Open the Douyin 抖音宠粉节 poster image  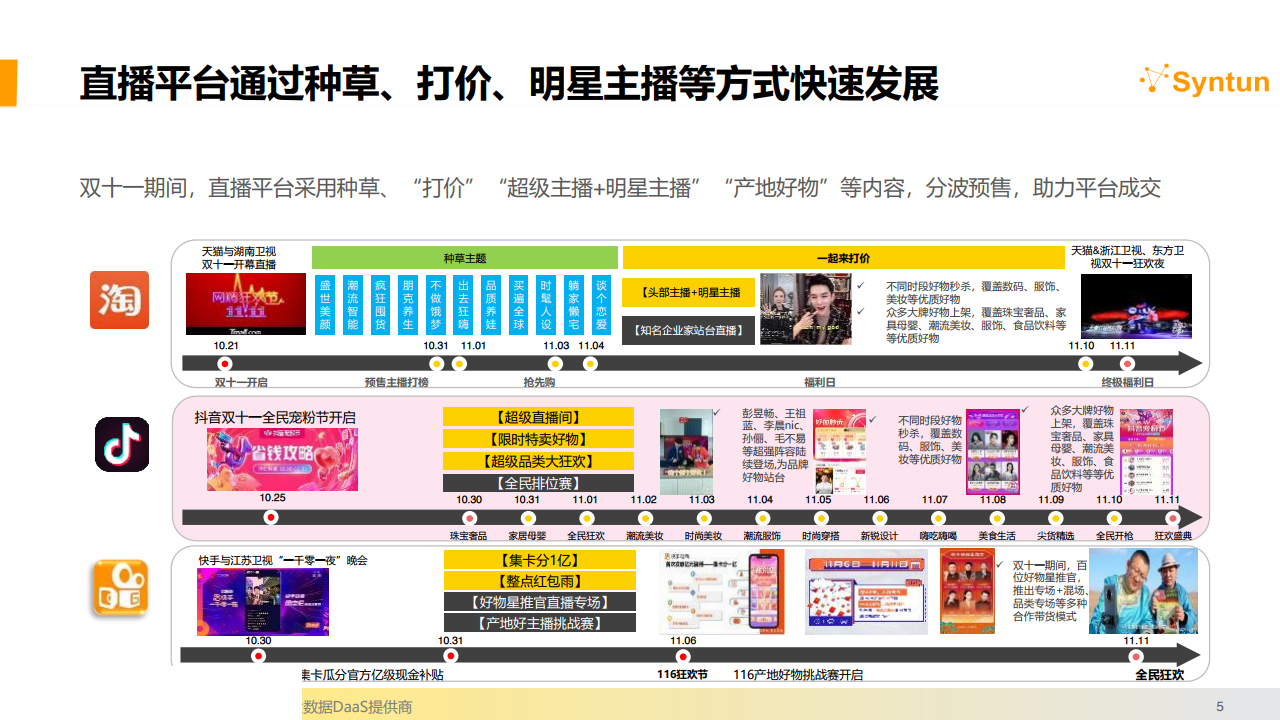point(1146,451)
